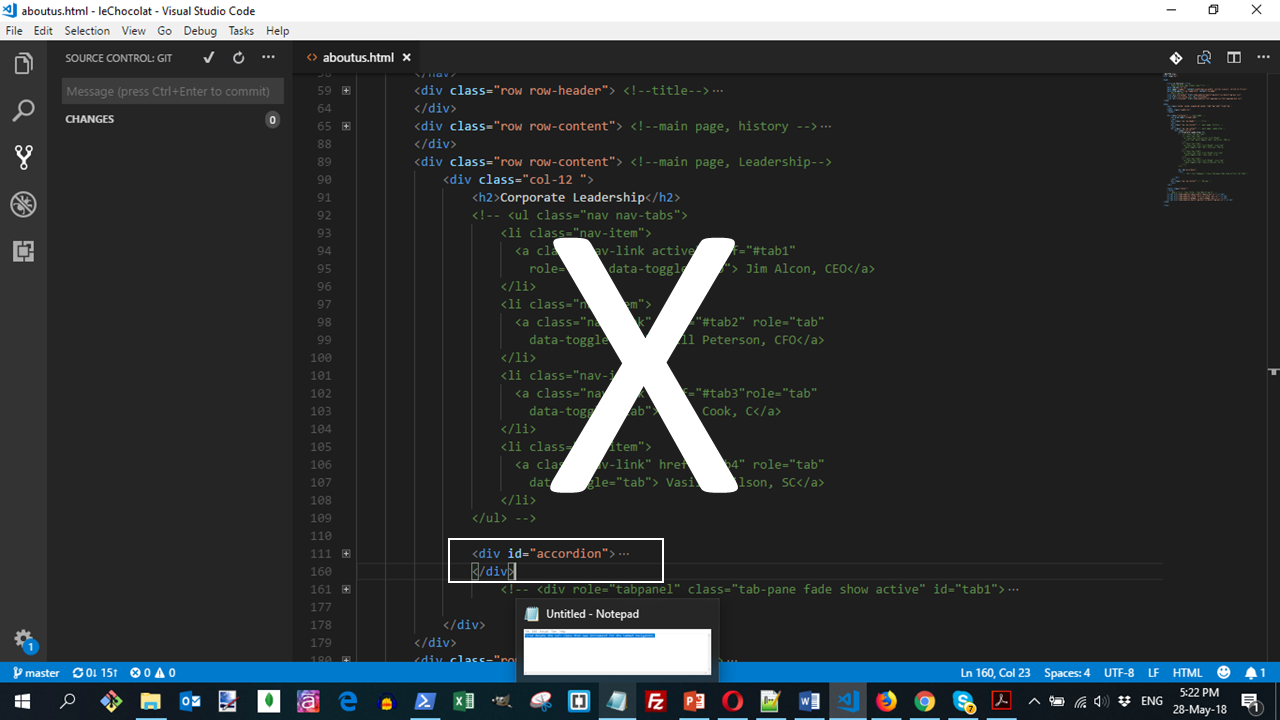Click the changes count badge 0
Screen dimensions: 1280x720
[272, 120]
